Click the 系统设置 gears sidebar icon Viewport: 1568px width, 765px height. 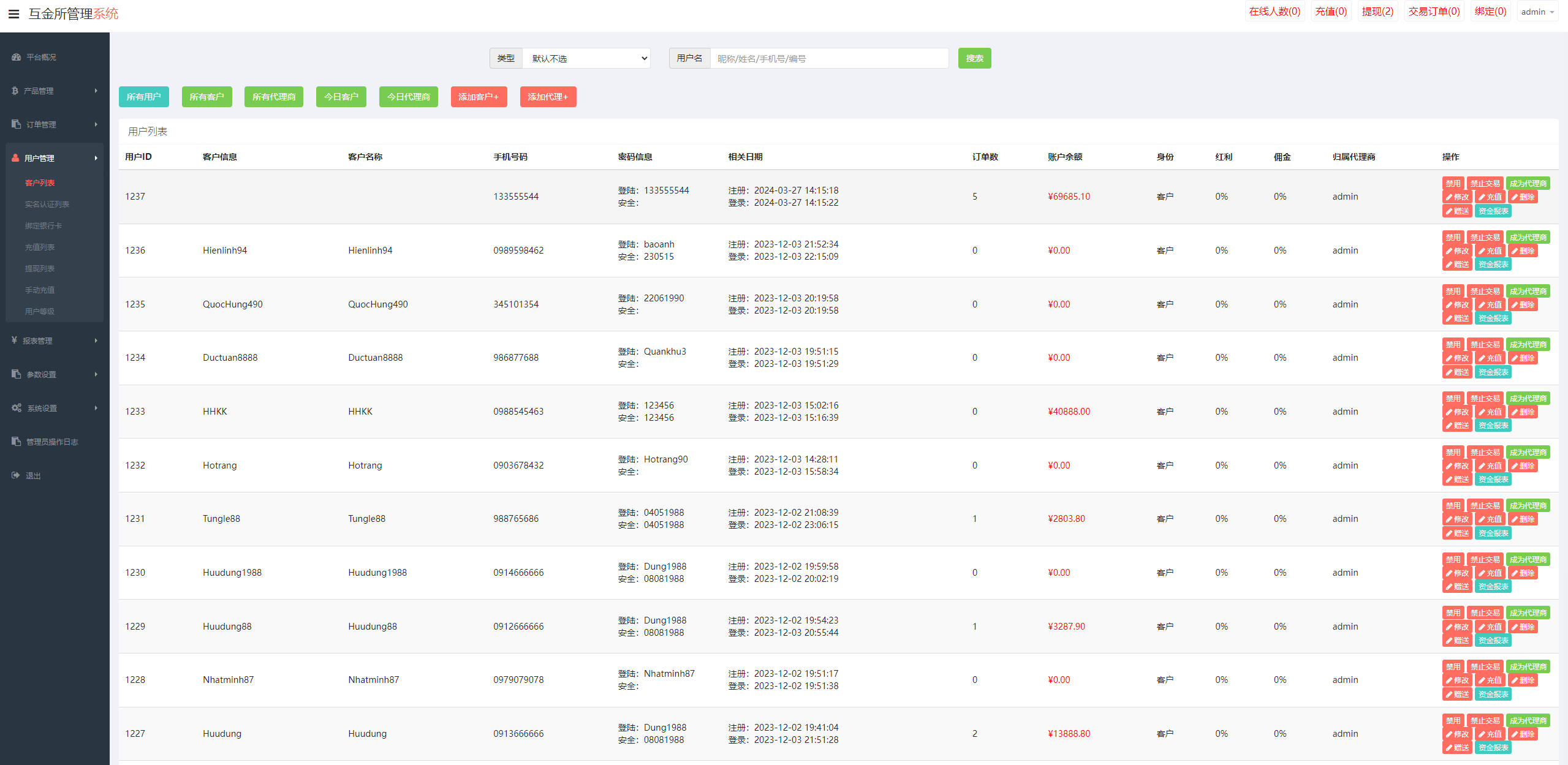click(x=17, y=408)
